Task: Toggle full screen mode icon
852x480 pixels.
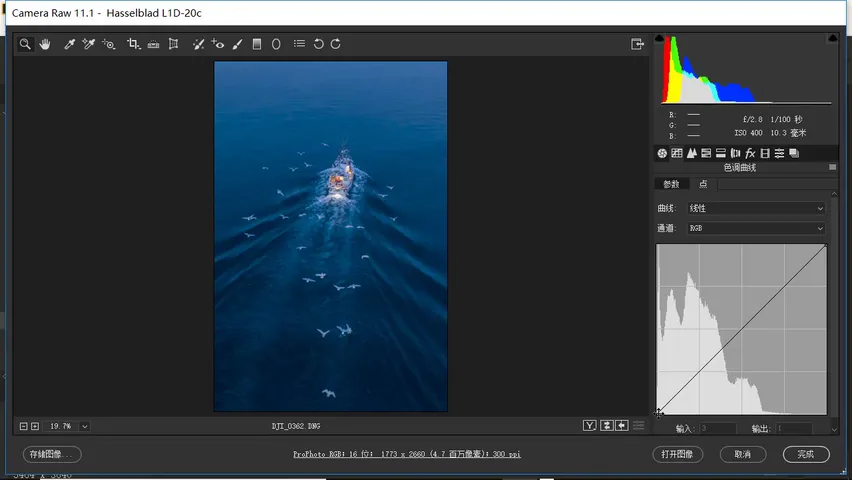Action: click(637, 44)
